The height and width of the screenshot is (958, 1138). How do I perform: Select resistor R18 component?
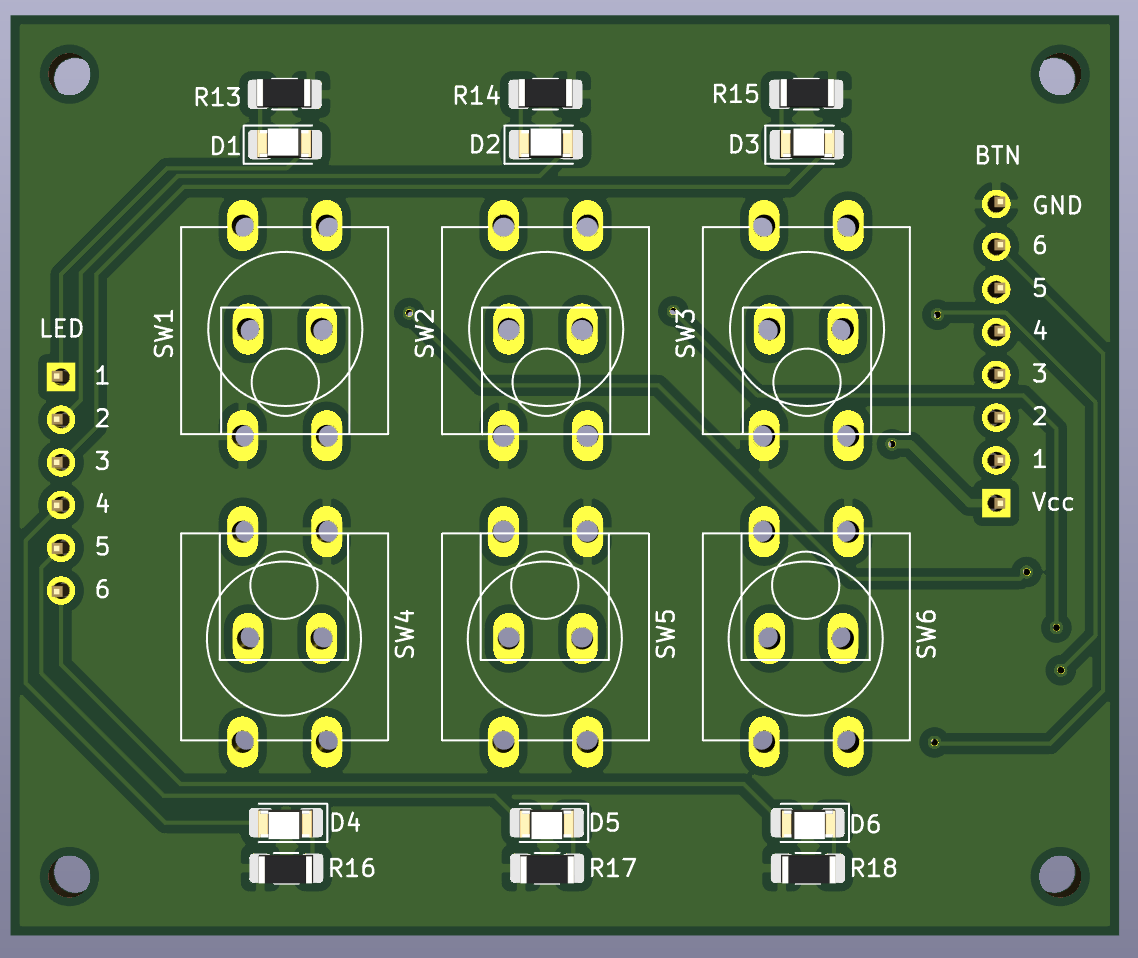pyautogui.click(x=807, y=869)
